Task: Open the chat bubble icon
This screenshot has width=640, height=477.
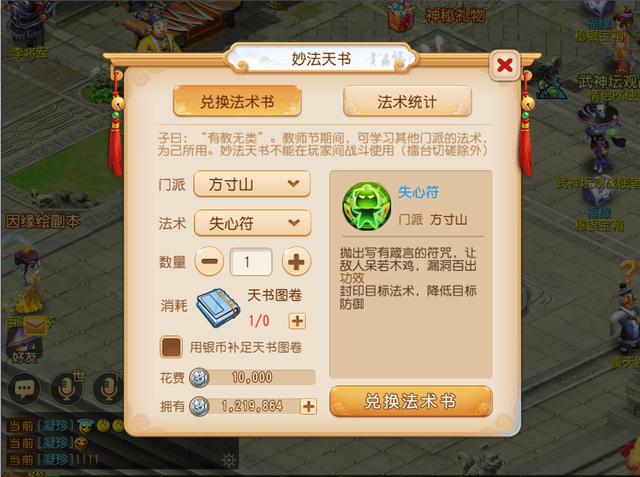Action: coord(24,388)
